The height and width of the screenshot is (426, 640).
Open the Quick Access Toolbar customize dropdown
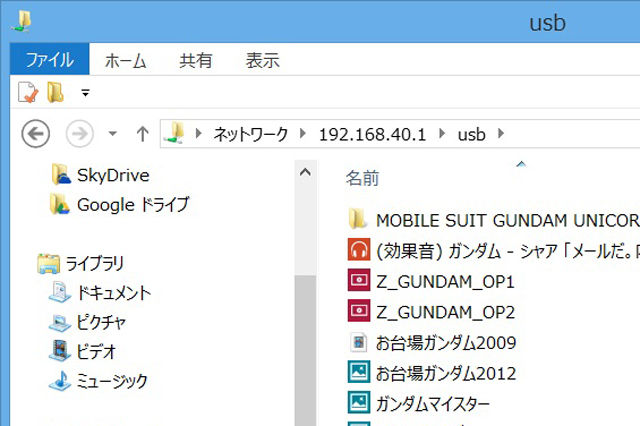(x=85, y=93)
